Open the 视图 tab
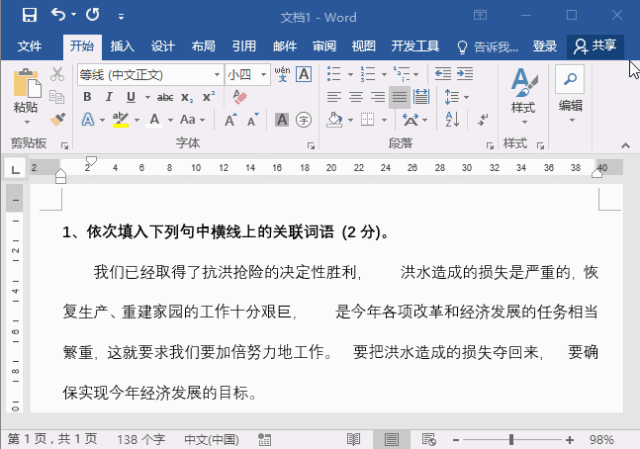Image resolution: width=640 pixels, height=449 pixels. [364, 46]
